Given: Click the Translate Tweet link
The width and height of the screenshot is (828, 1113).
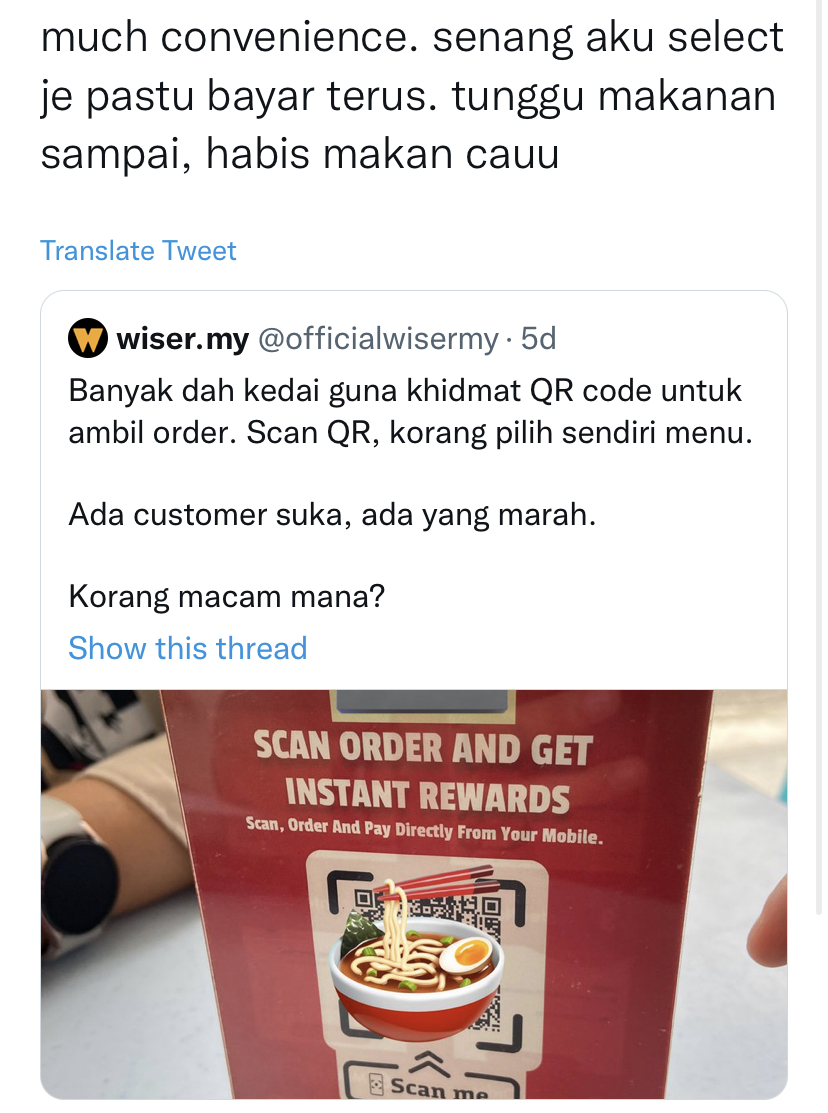Looking at the screenshot, I should coord(138,251).
